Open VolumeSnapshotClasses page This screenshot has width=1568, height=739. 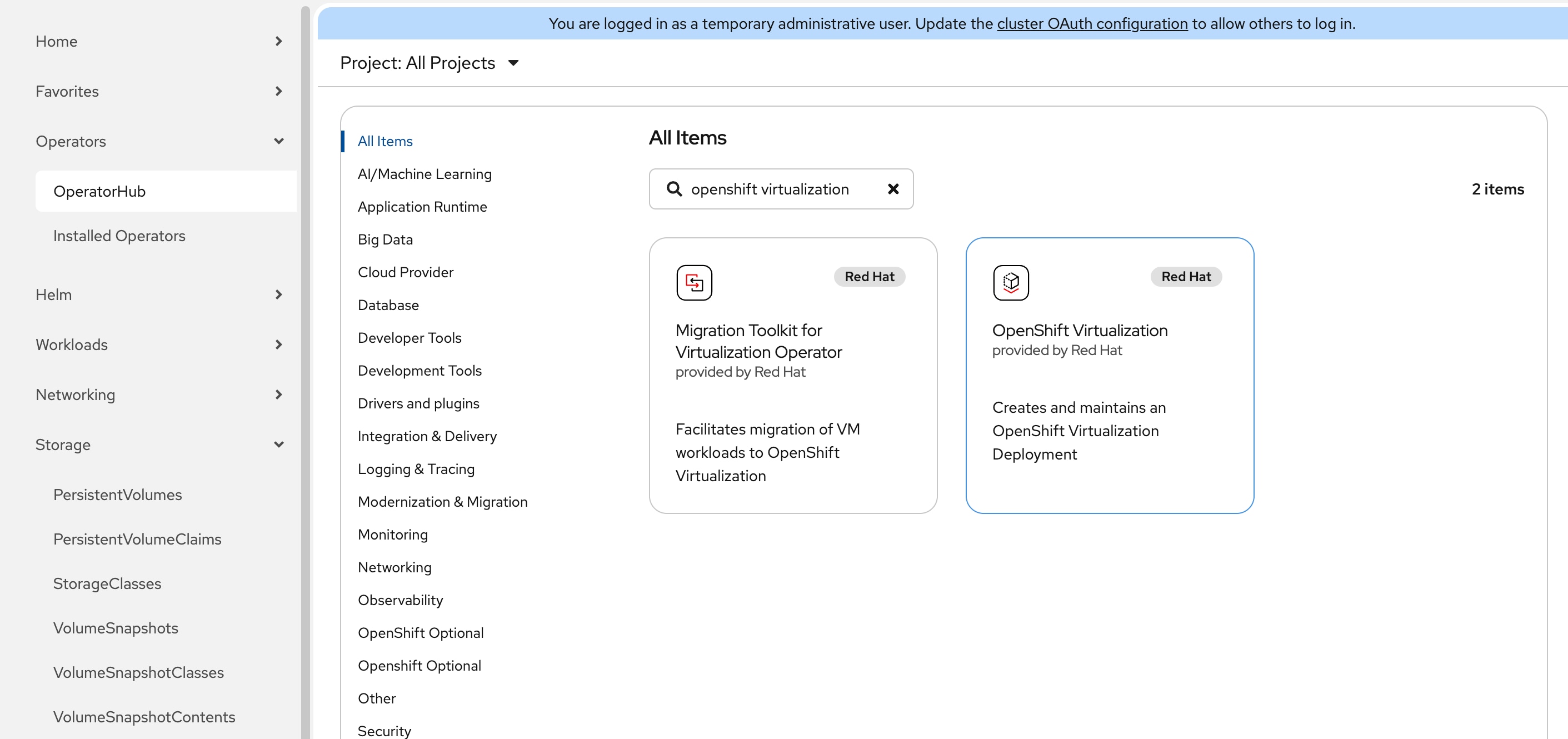point(138,672)
